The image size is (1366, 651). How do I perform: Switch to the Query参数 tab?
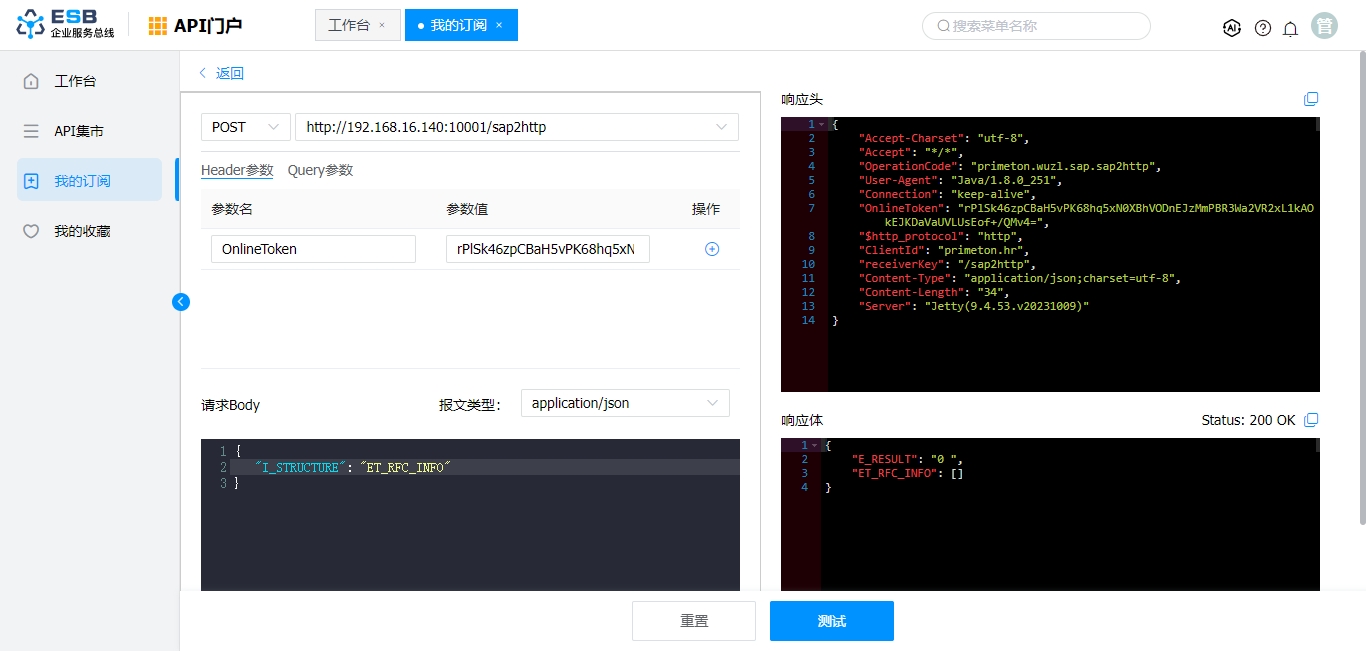pyautogui.click(x=320, y=170)
